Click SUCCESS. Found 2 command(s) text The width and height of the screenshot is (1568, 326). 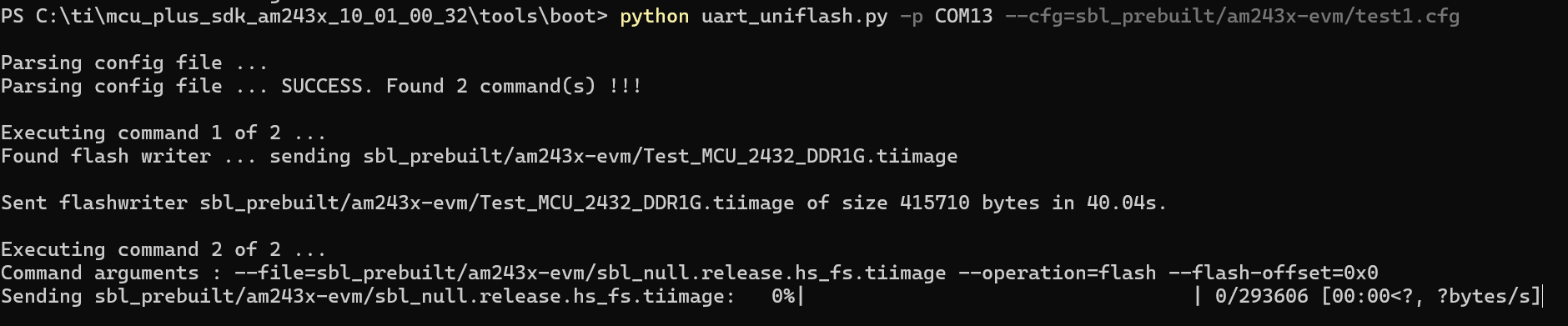tap(461, 86)
